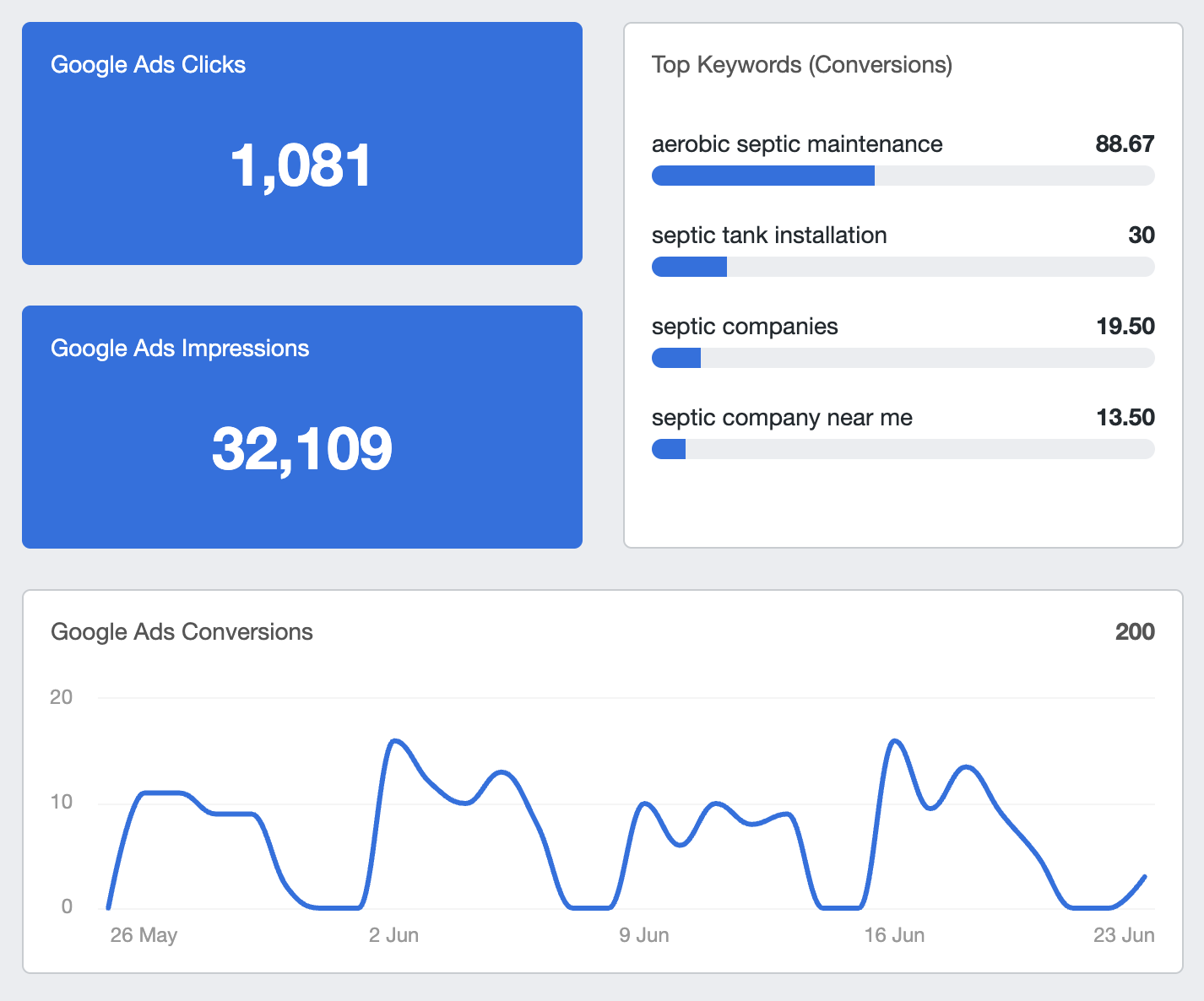The width and height of the screenshot is (1204, 1001).
Task: Click the Google Ads Conversions chart title
Action: pyautogui.click(x=182, y=632)
